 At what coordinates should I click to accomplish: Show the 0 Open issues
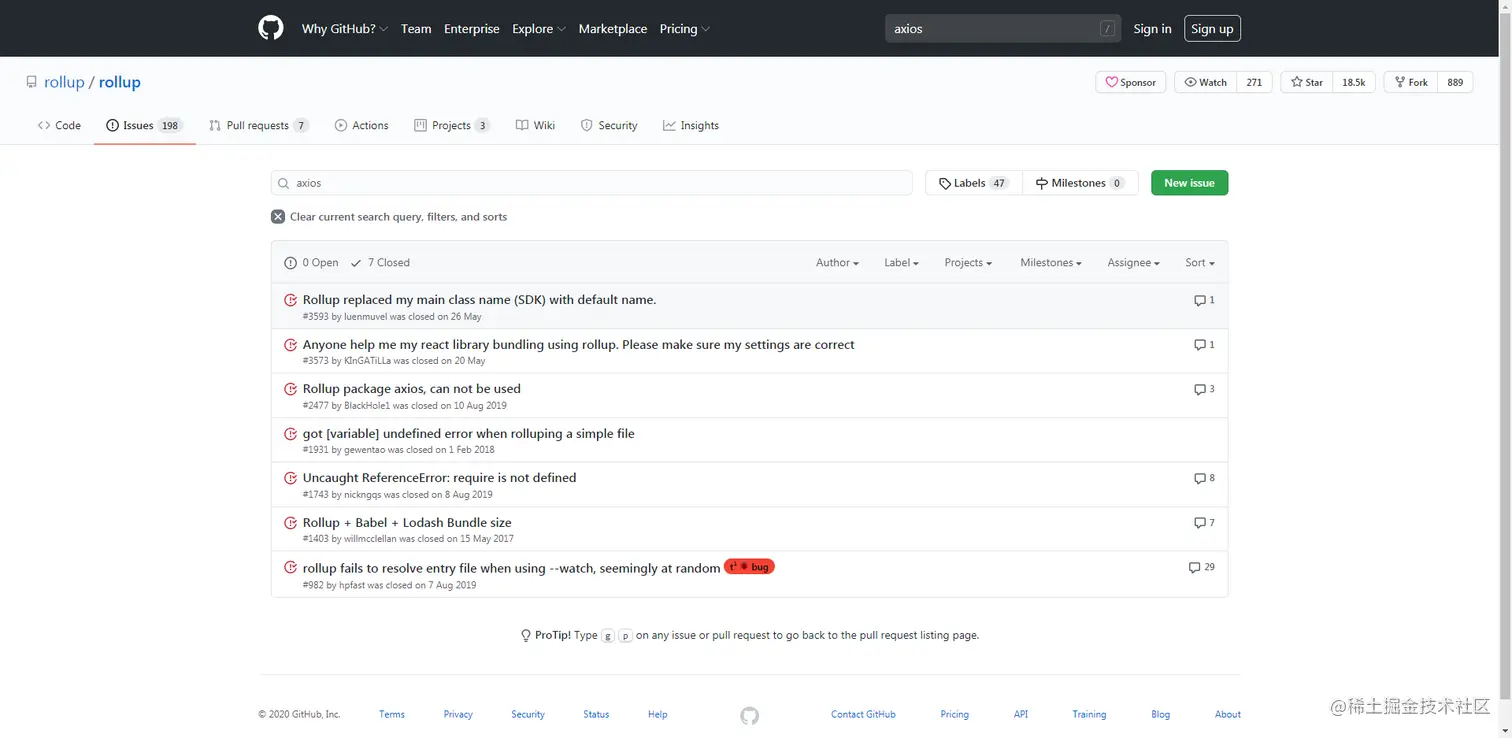[x=311, y=262]
